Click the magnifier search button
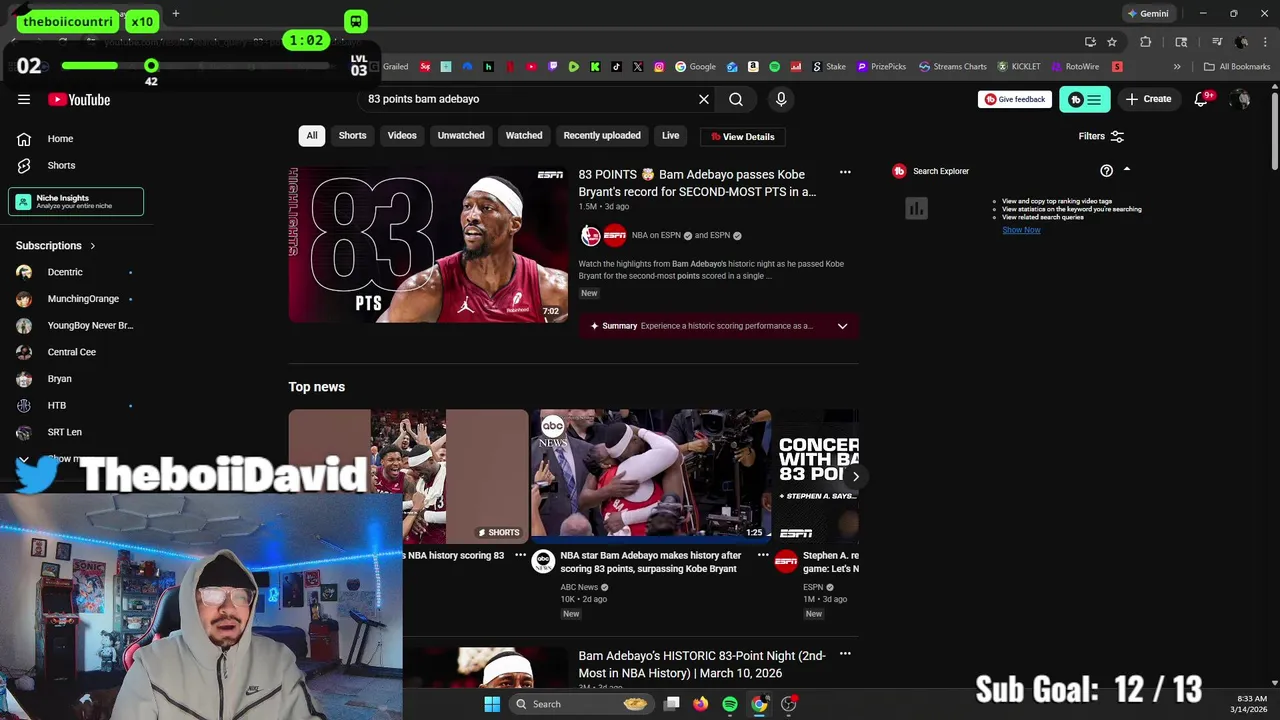This screenshot has width=1280, height=720. click(x=736, y=99)
